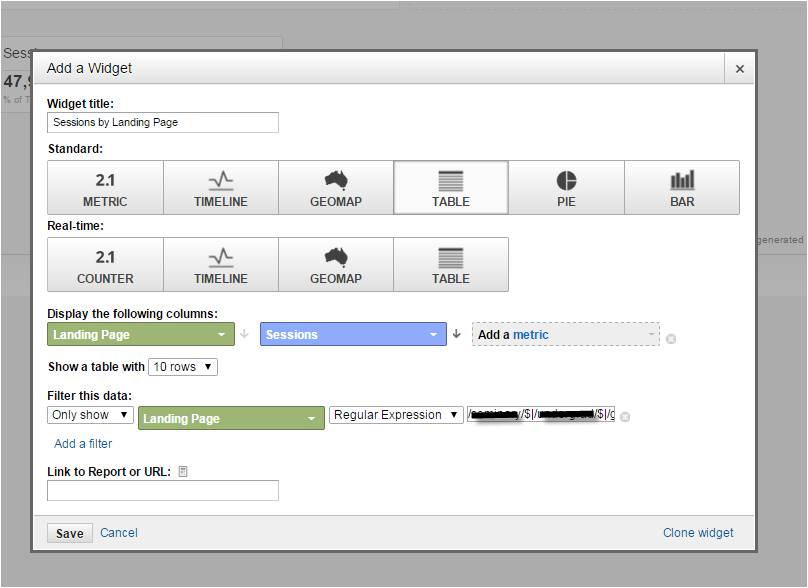
Task: Choose the real-time Timeline widget
Action: pyautogui.click(x=220, y=265)
